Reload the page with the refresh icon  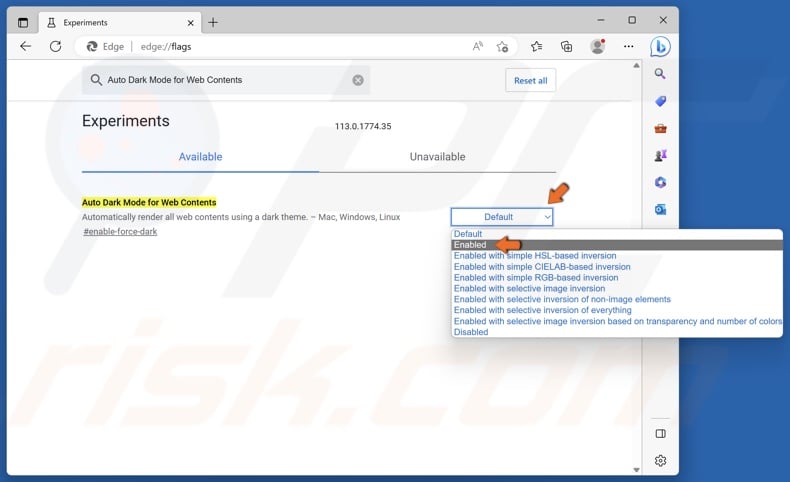(55, 46)
